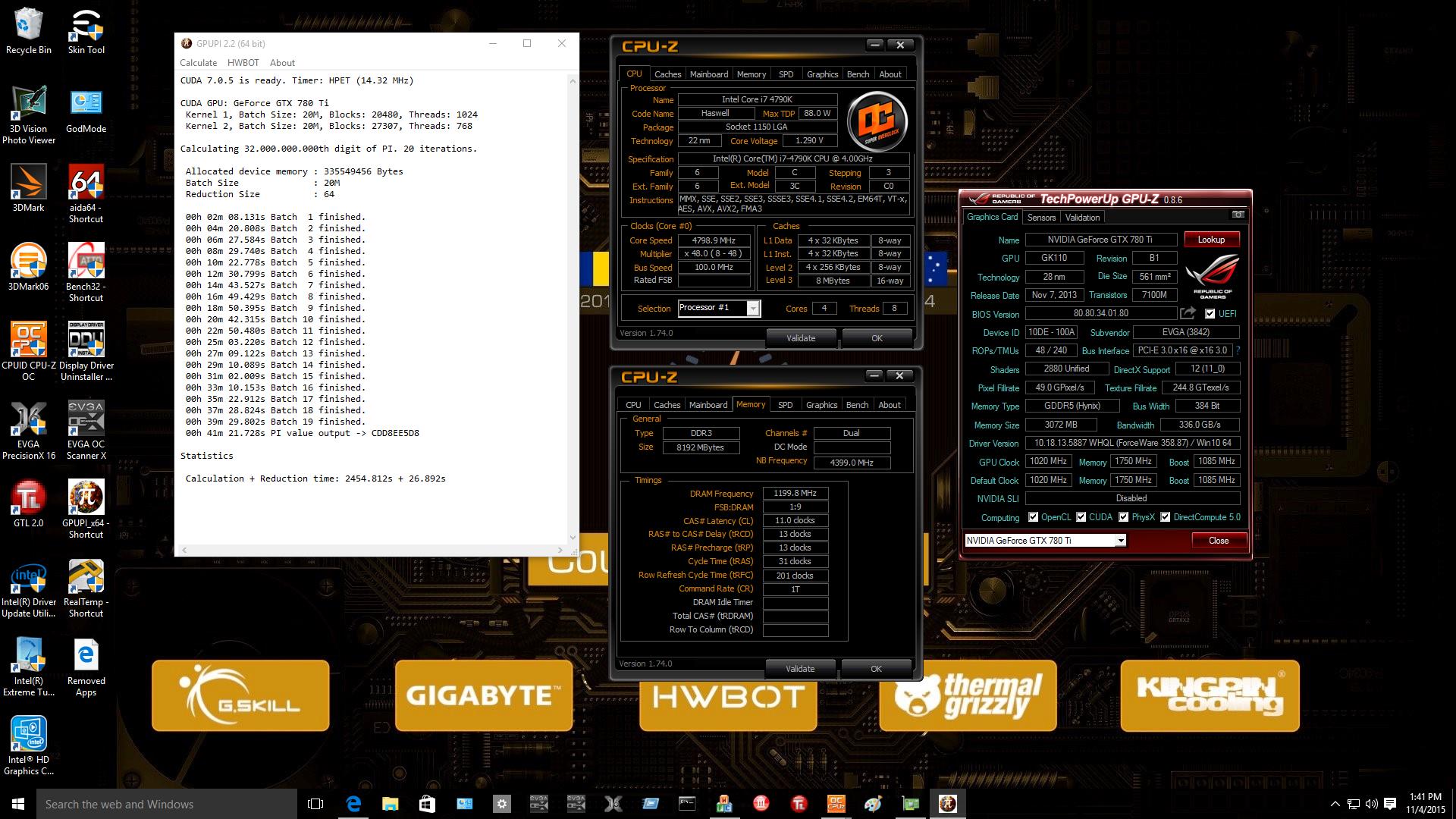Open the Command Prompt taskbar icon
The height and width of the screenshot is (819, 1456).
click(x=687, y=804)
